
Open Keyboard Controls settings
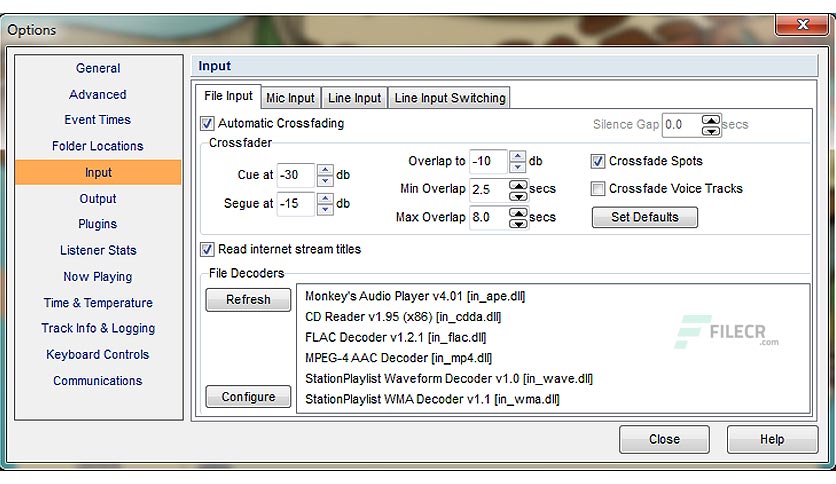[98, 354]
